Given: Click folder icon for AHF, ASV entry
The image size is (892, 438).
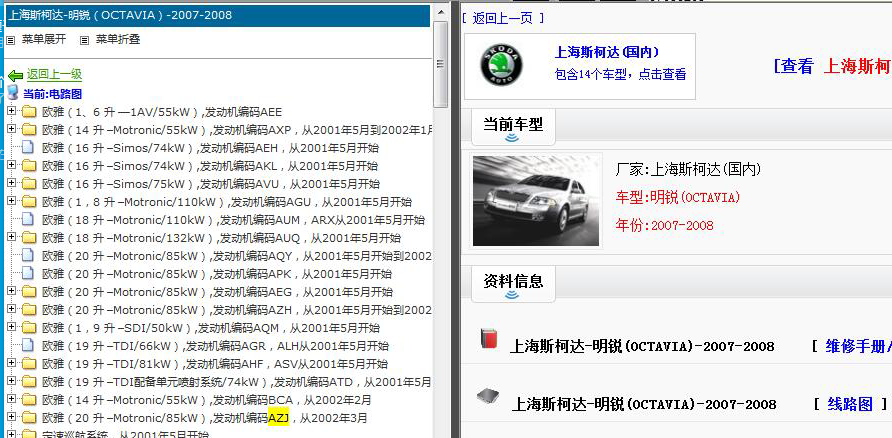Looking at the screenshot, I should [28, 363].
